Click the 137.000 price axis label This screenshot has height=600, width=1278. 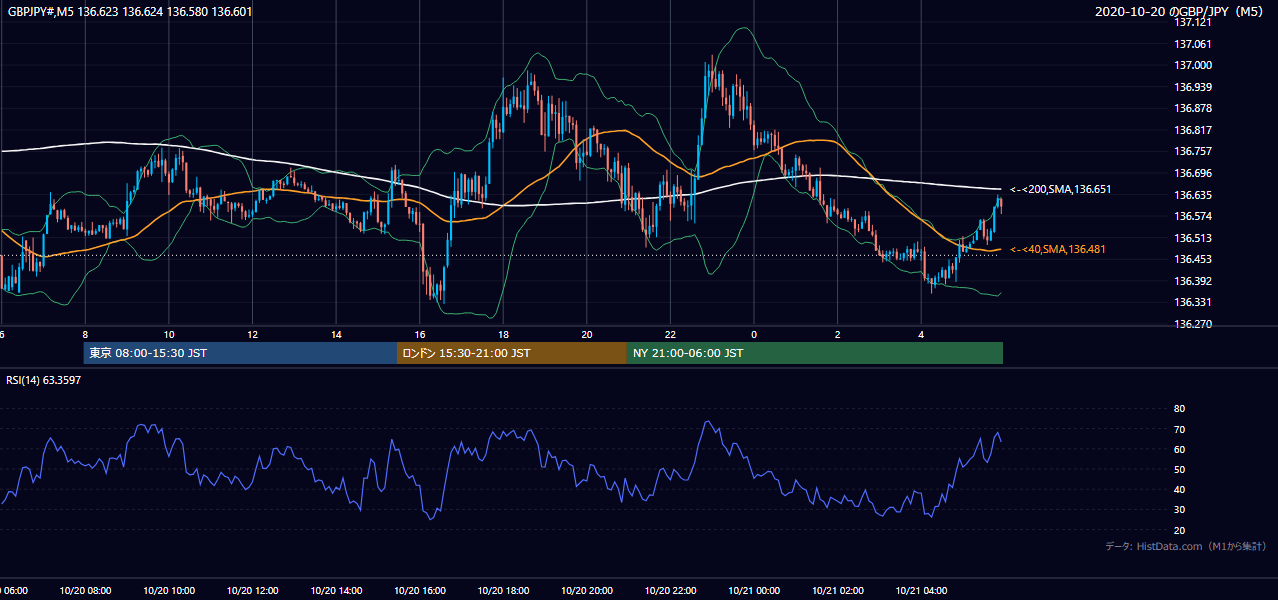[x=1193, y=65]
